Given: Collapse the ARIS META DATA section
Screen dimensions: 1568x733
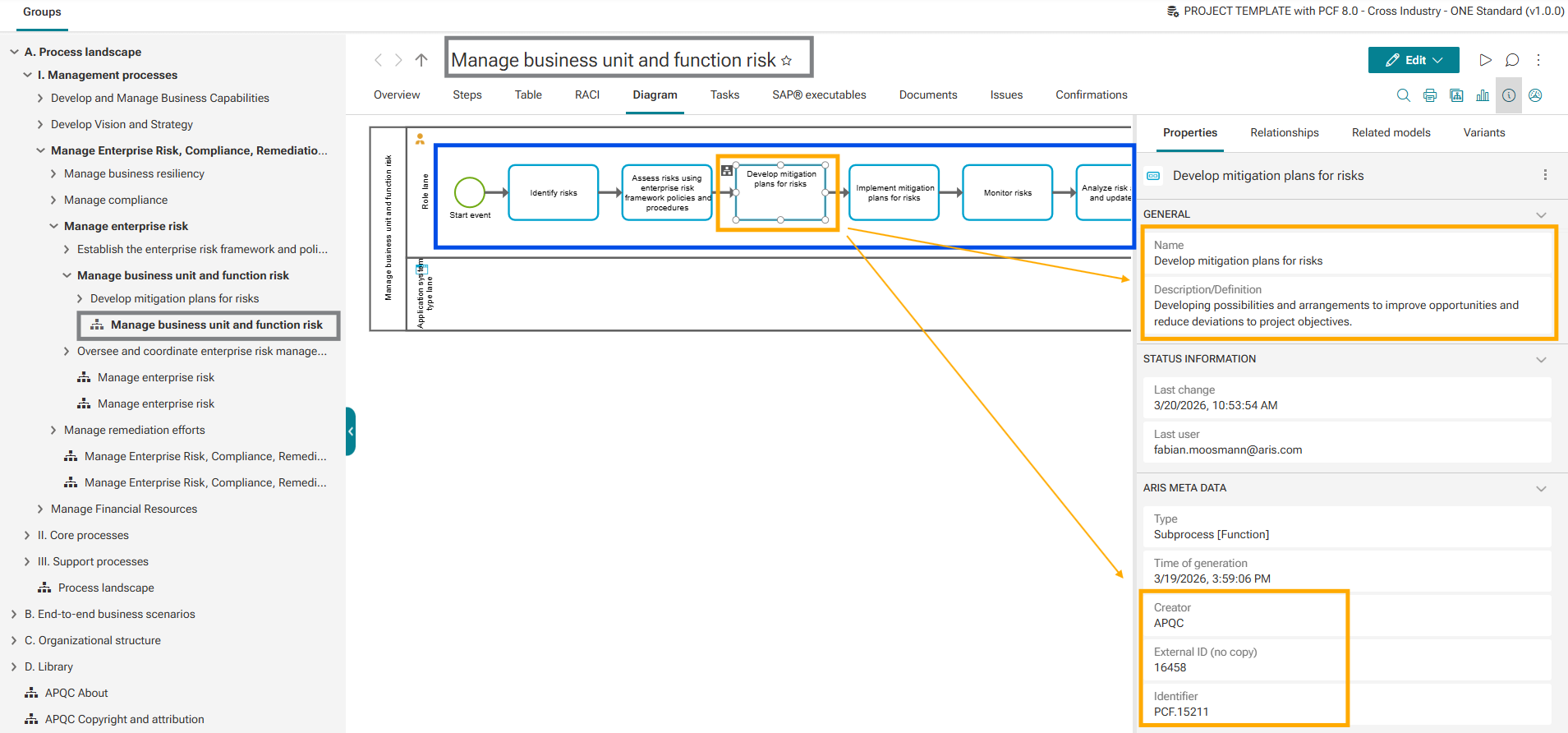Looking at the screenshot, I should point(1540,488).
